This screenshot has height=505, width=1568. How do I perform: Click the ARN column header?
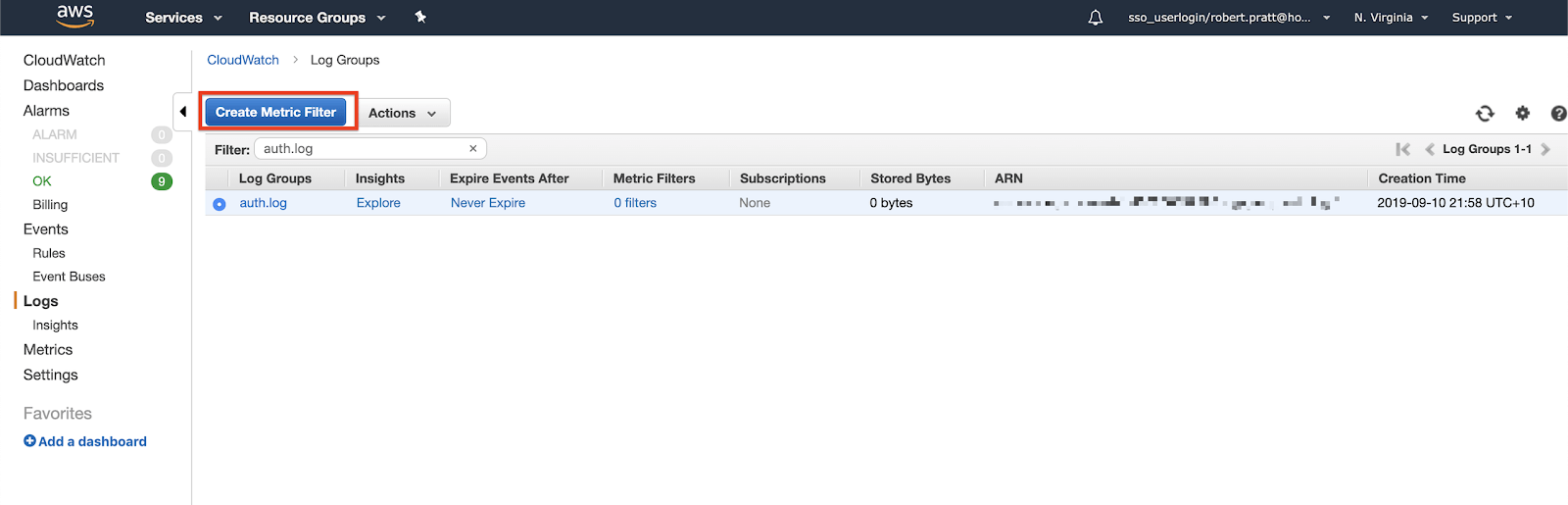(x=1008, y=178)
